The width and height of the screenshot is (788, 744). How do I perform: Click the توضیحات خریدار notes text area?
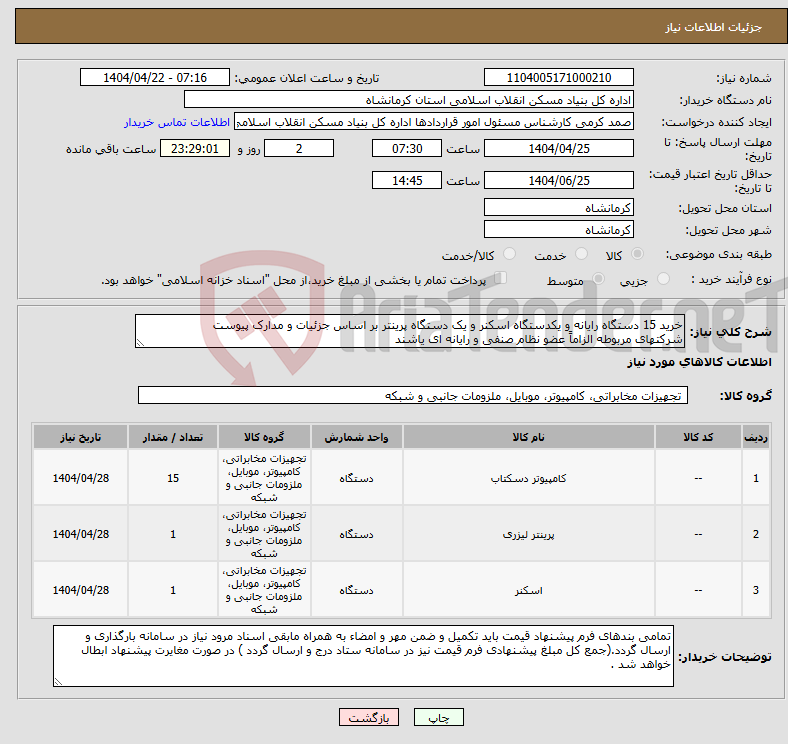(x=363, y=656)
